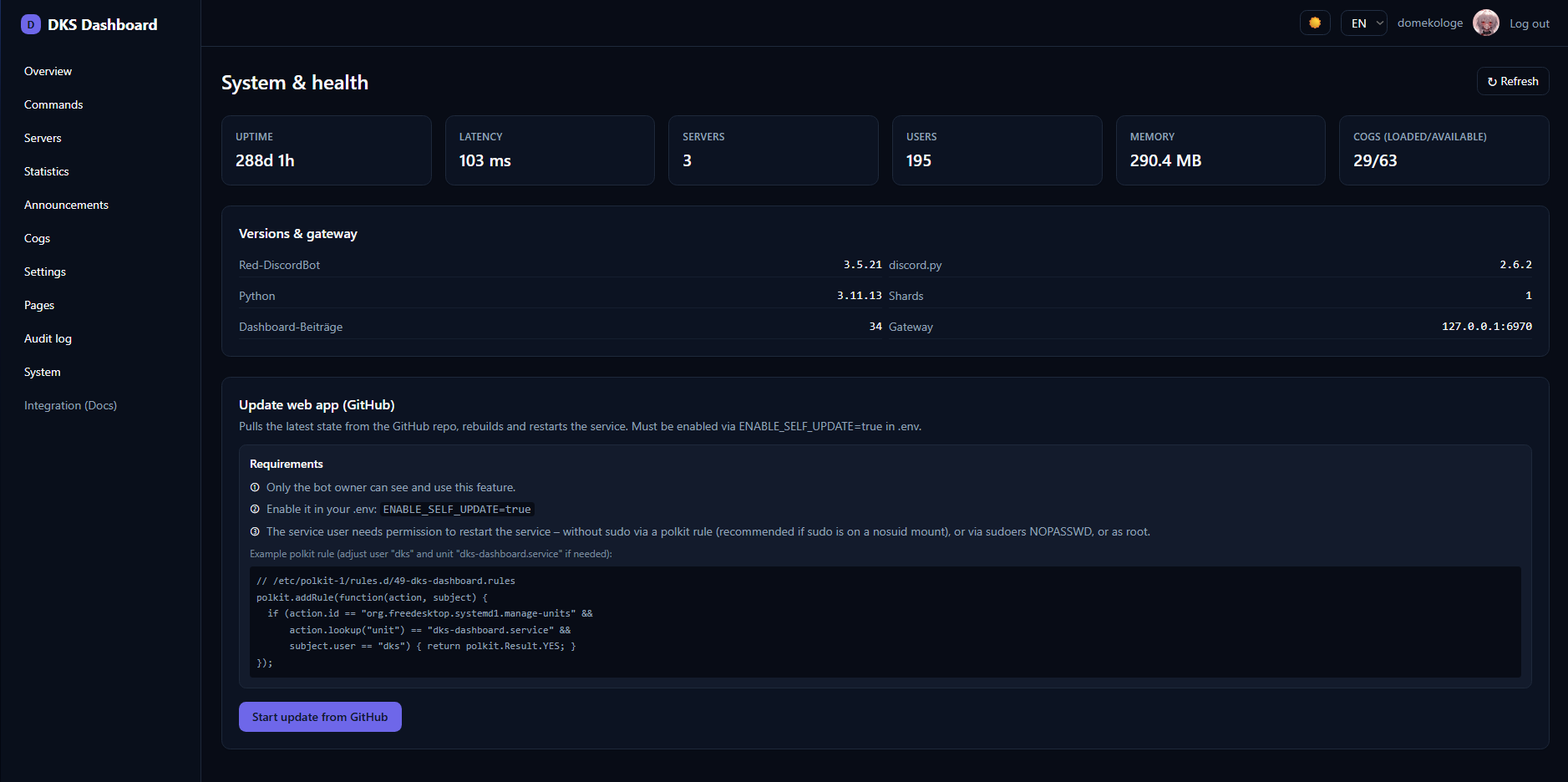Navigate to Statistics
Screen dimensions: 1568x782
click(47, 171)
